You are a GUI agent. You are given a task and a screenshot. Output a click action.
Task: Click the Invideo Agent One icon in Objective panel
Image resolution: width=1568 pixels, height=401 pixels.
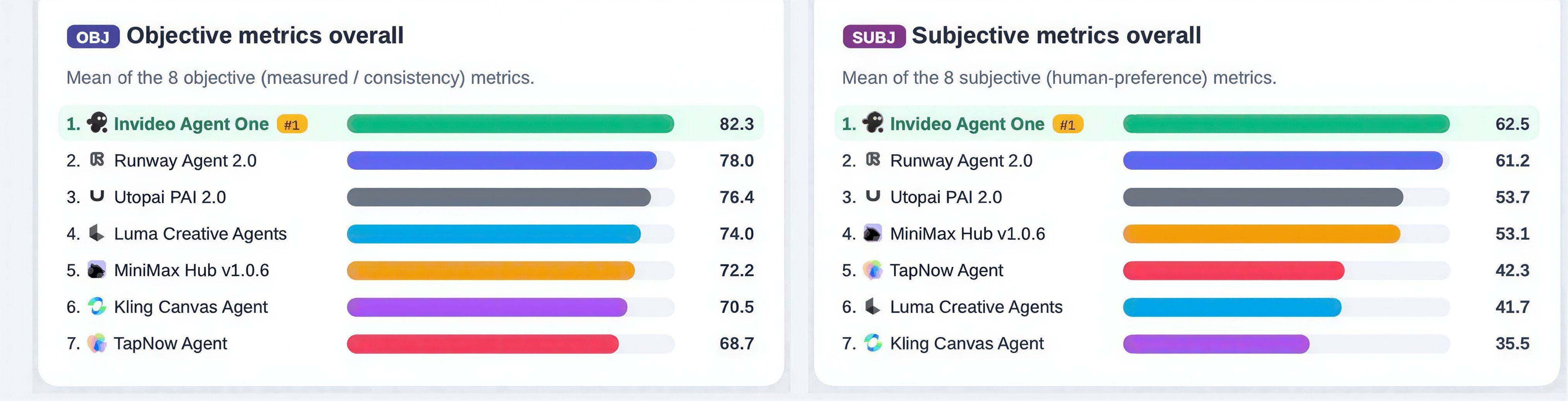(97, 123)
